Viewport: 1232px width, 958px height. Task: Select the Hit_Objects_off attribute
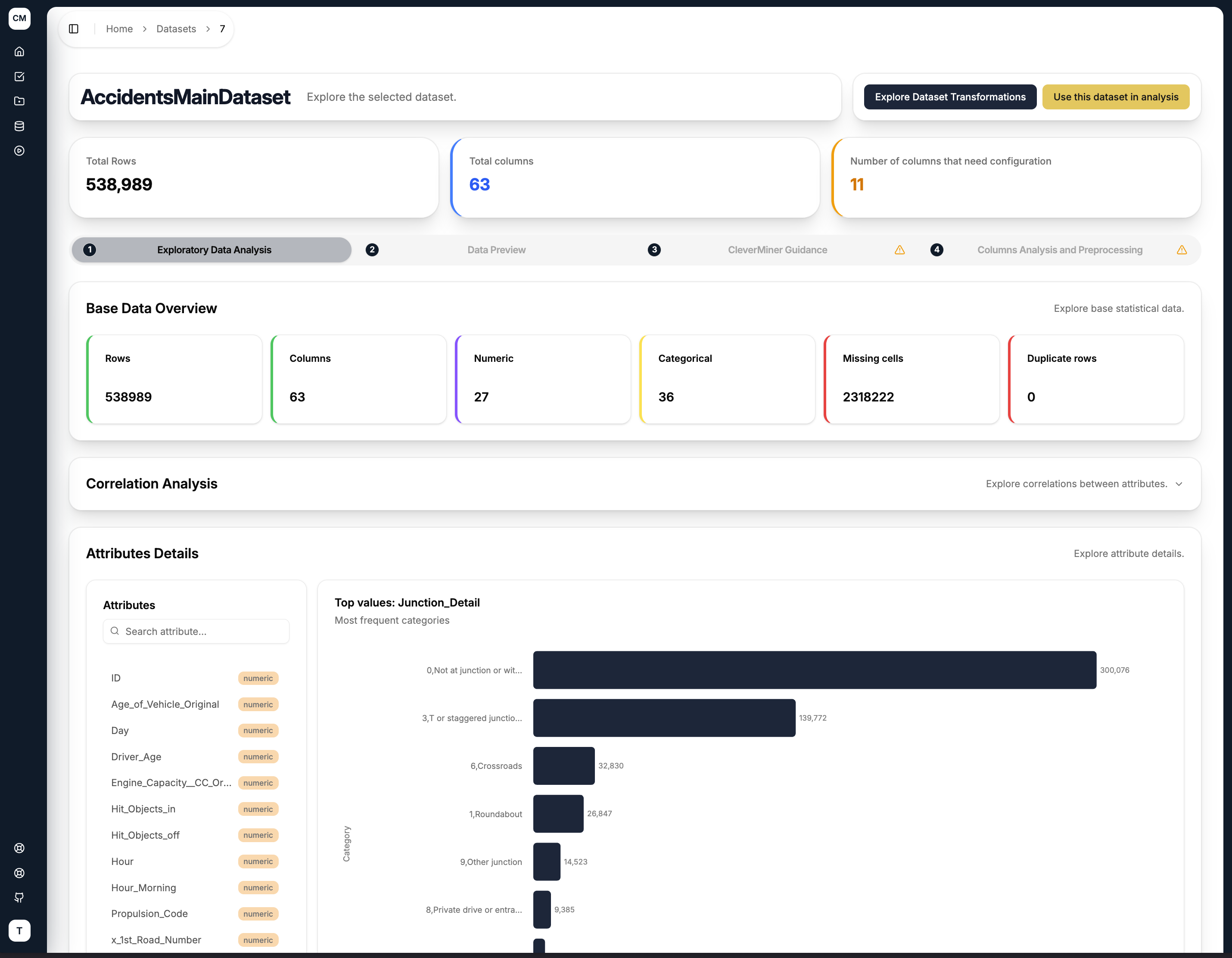tap(195, 835)
